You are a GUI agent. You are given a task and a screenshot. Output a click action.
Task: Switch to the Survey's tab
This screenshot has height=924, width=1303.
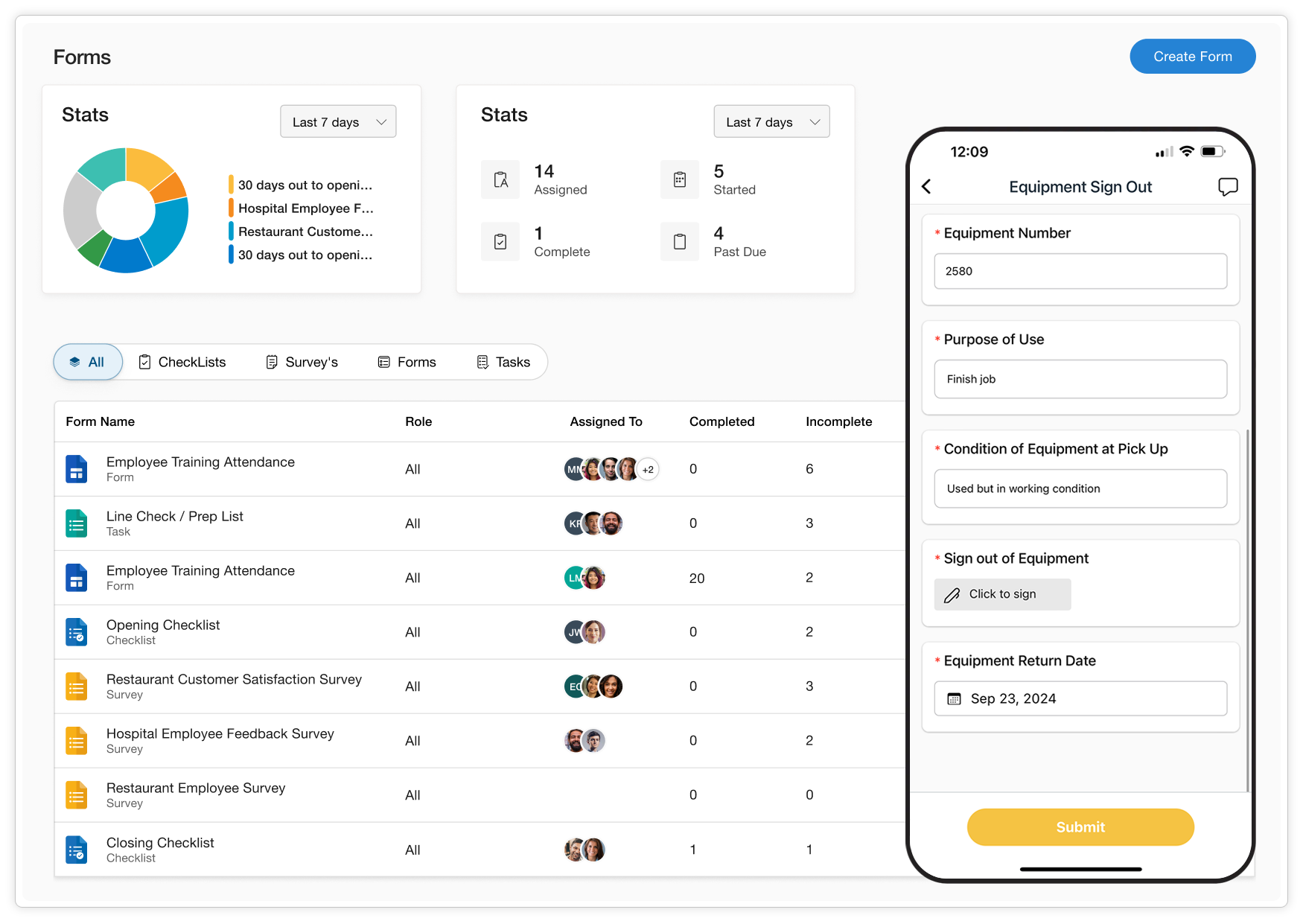pyautogui.click(x=302, y=362)
